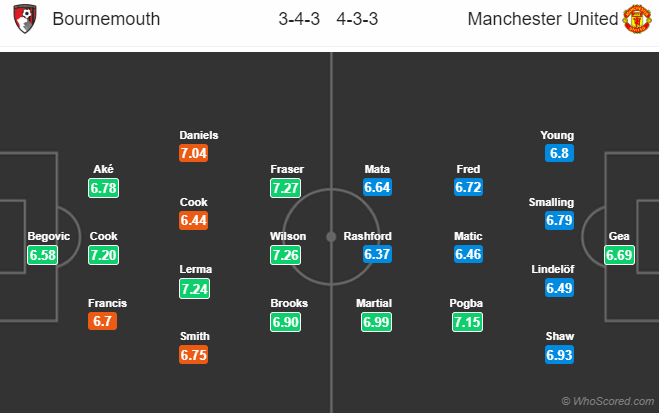Screen dimensions: 659x413
Task: Click the WhoScored.com copyright watermark
Action: (608, 401)
